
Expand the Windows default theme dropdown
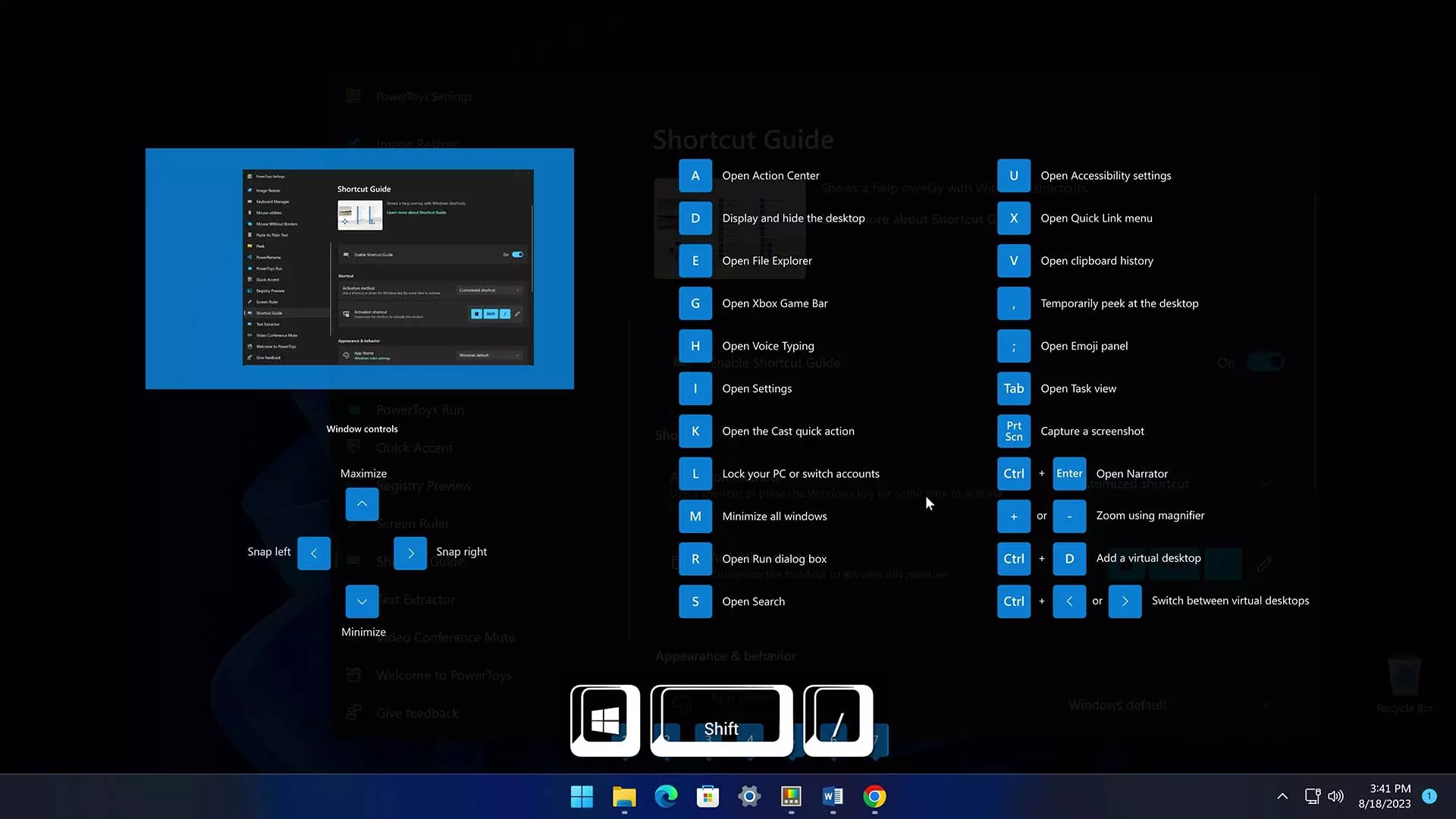(x=1168, y=705)
